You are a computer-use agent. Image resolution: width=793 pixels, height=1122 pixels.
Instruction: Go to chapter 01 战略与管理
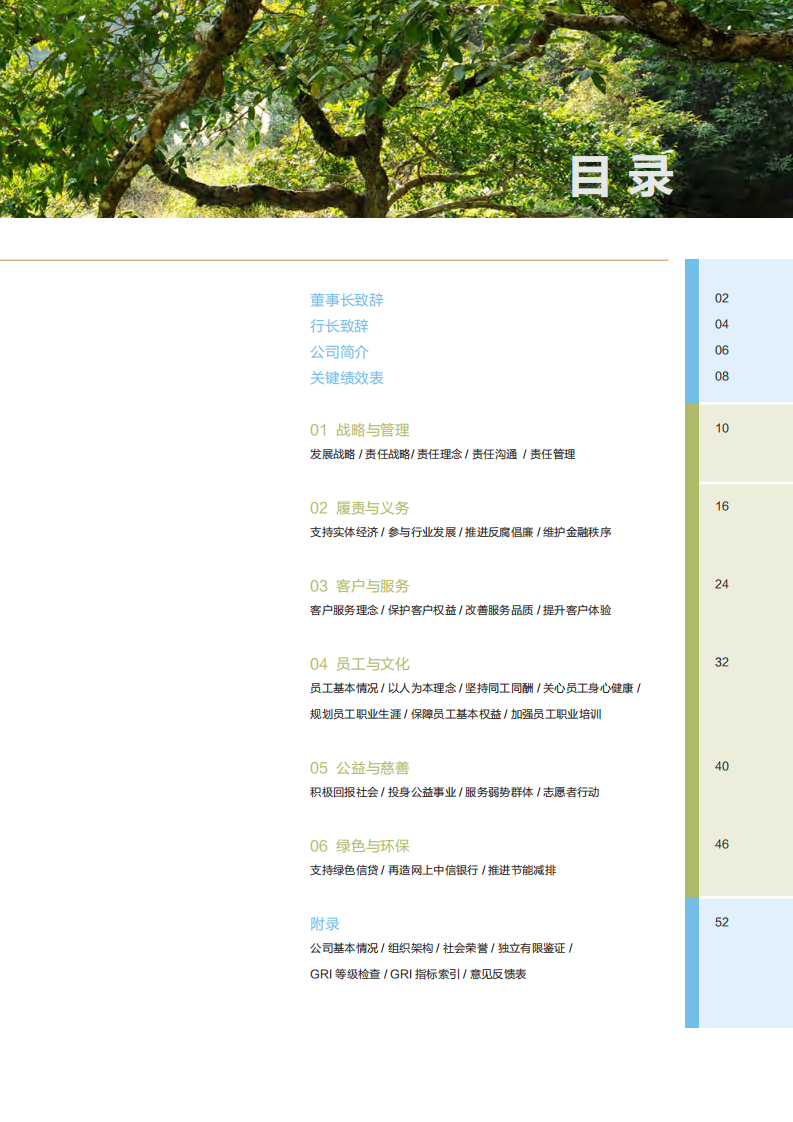coord(359,430)
